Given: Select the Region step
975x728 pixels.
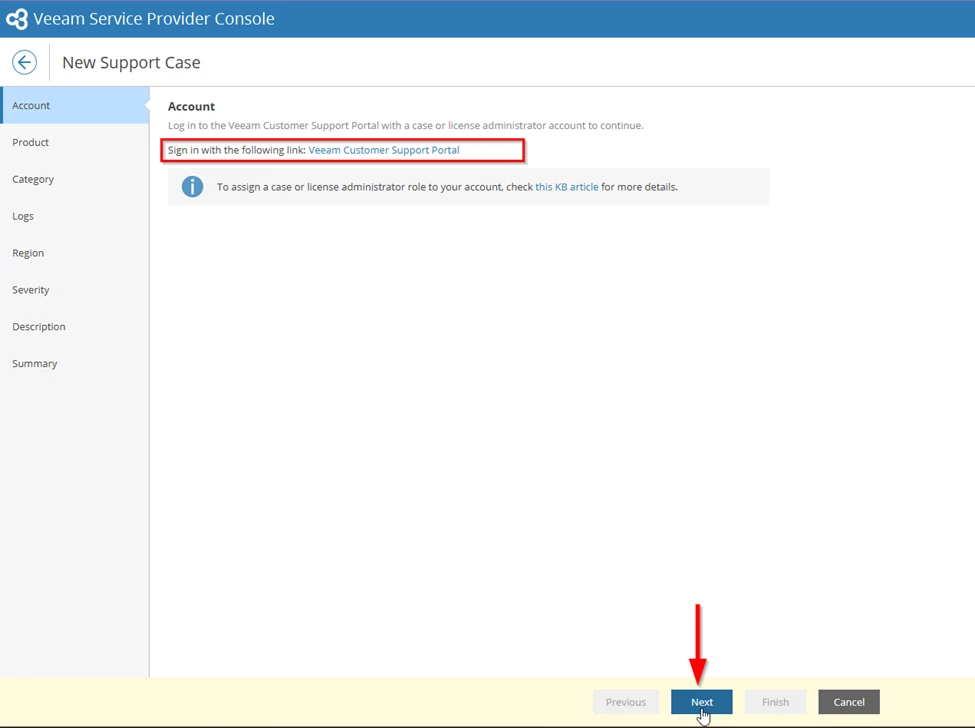Looking at the screenshot, I should tap(75, 253).
